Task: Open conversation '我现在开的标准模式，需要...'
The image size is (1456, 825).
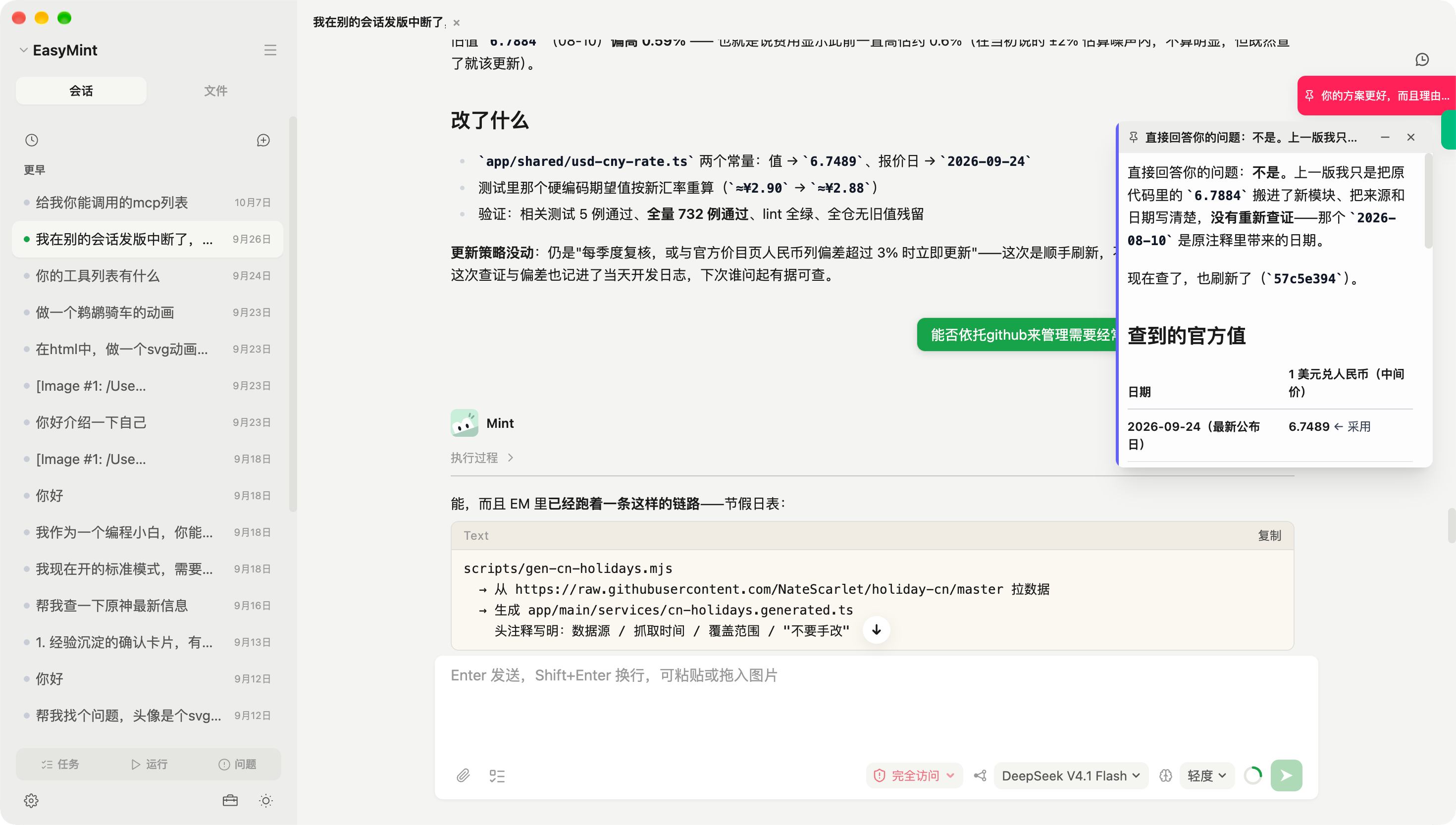Action: 147,569
